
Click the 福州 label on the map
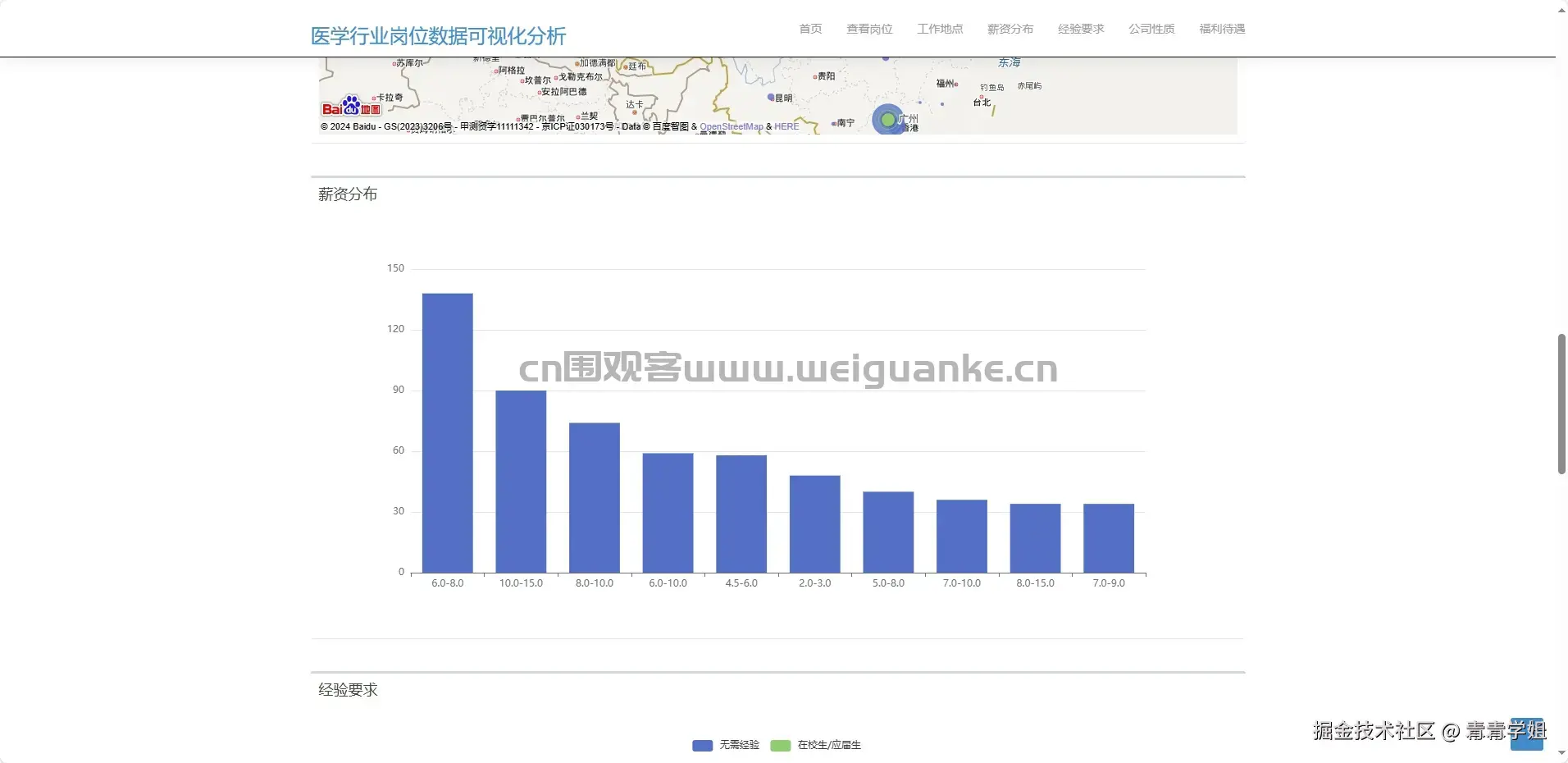945,84
